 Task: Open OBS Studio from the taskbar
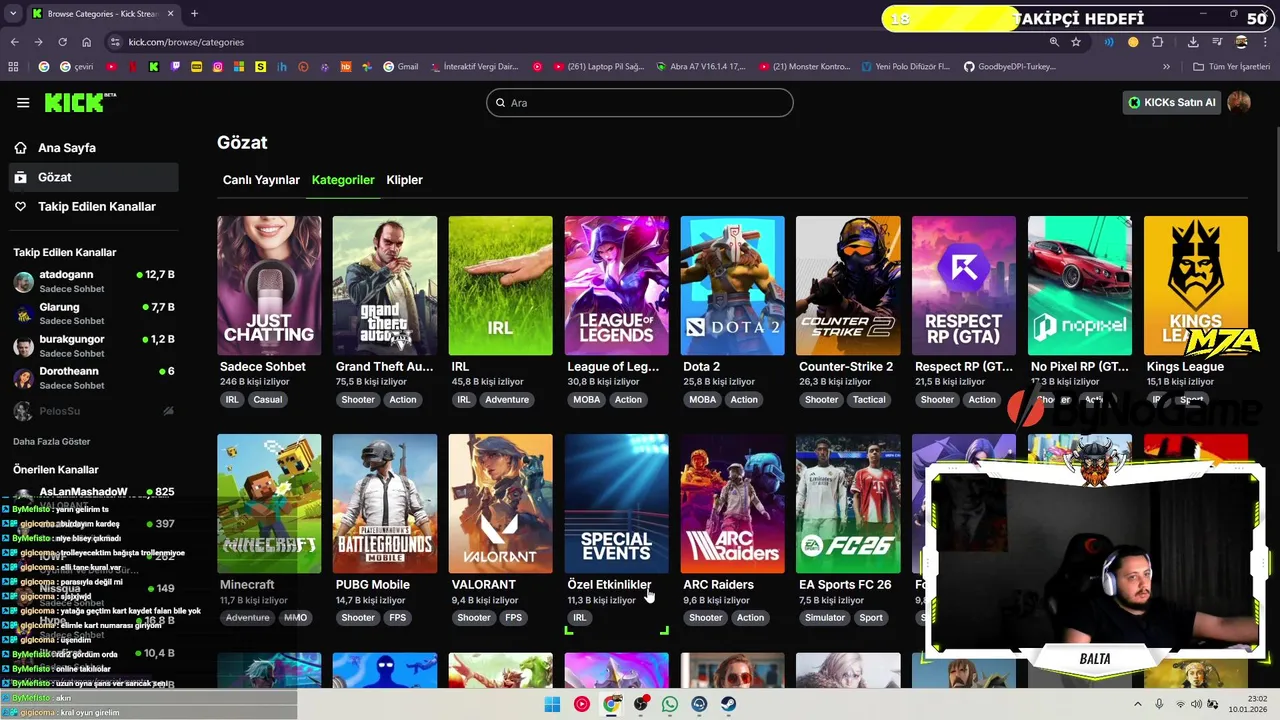(x=641, y=704)
